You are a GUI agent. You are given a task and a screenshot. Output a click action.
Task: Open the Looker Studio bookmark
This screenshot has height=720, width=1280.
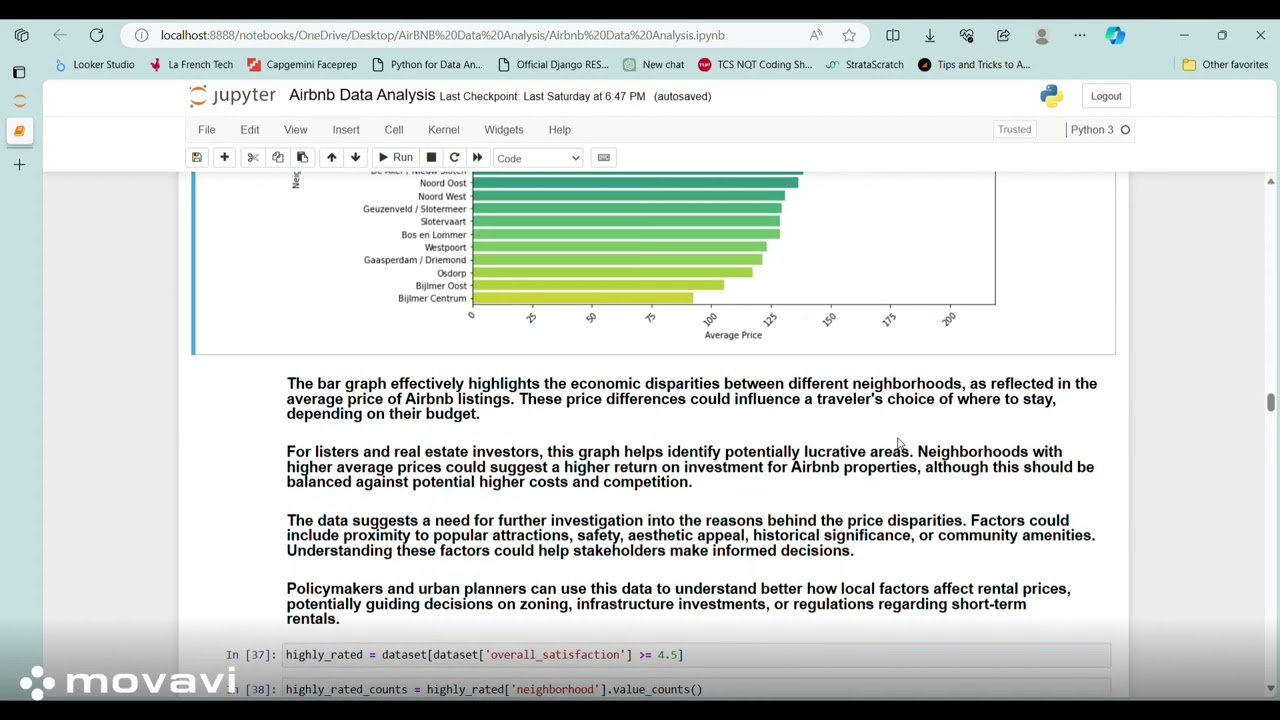(95, 65)
